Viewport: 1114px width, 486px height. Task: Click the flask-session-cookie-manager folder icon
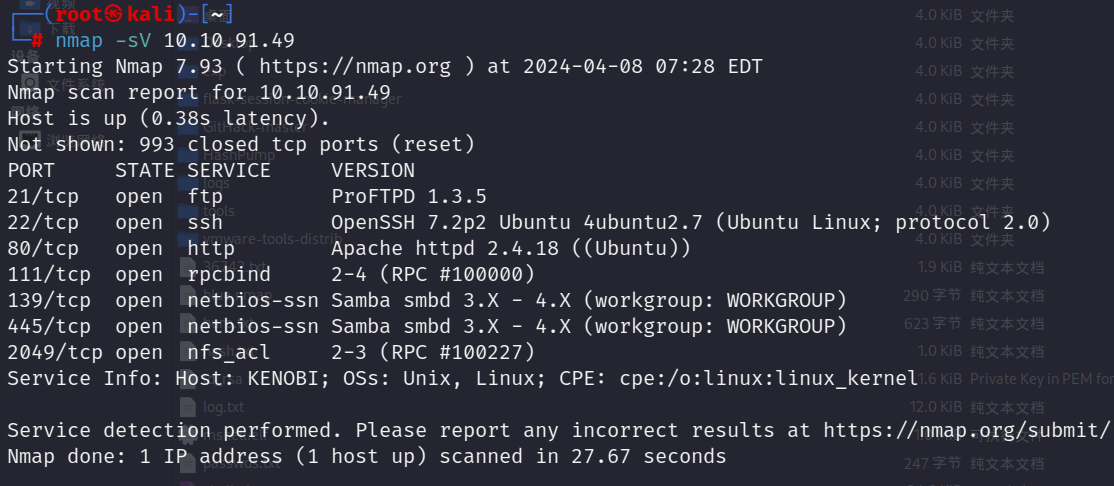pos(188,99)
